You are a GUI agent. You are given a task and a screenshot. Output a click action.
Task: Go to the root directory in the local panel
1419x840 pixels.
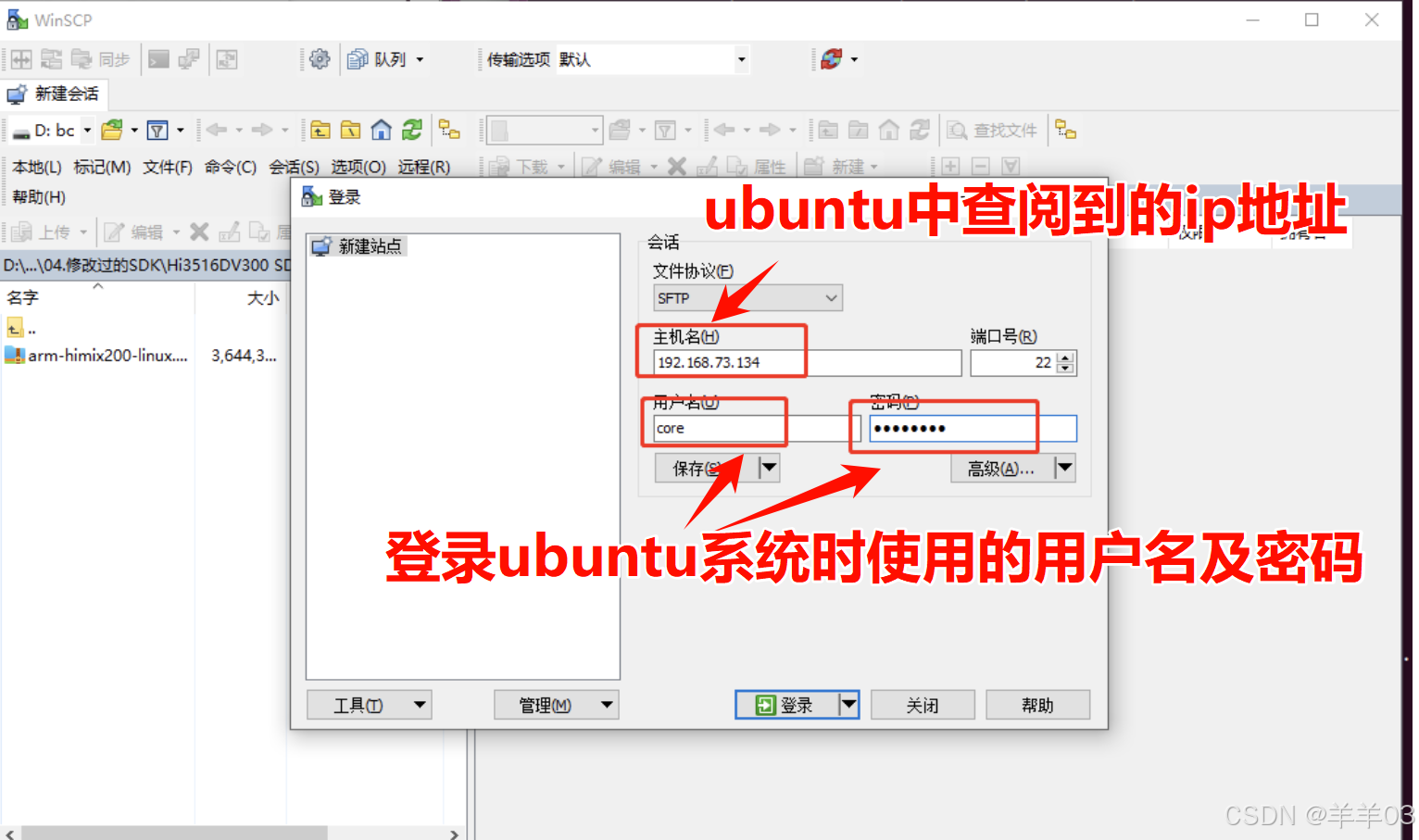click(x=351, y=131)
